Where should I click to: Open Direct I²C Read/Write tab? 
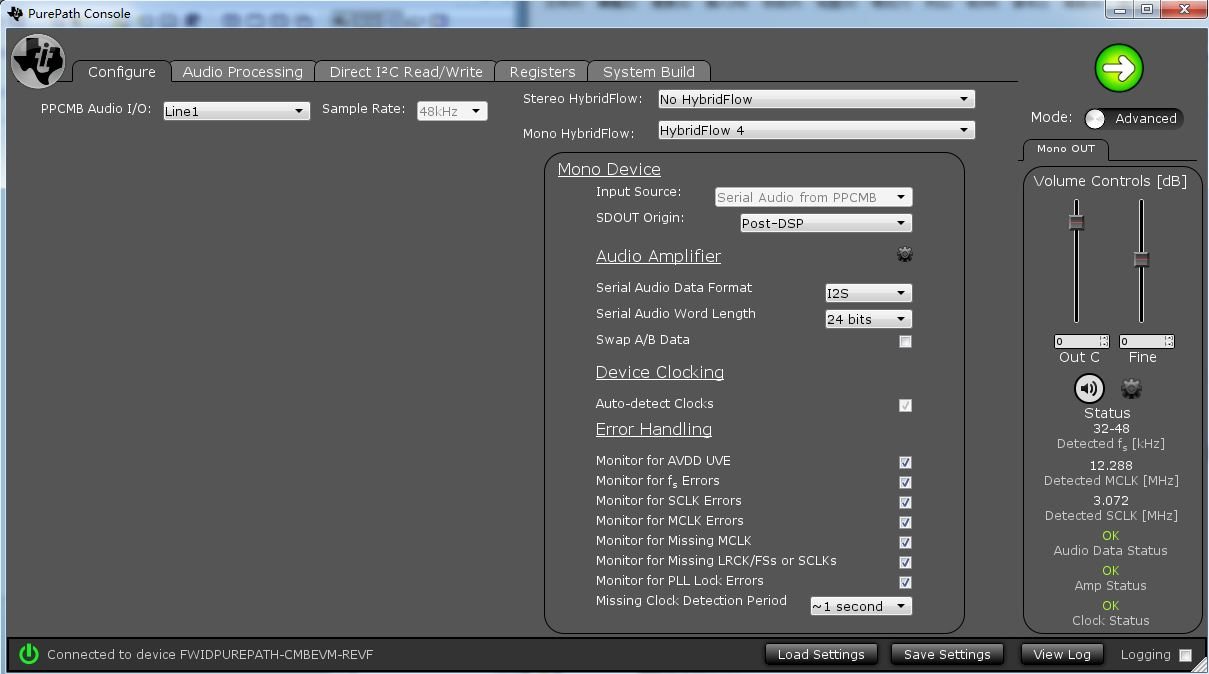click(406, 72)
